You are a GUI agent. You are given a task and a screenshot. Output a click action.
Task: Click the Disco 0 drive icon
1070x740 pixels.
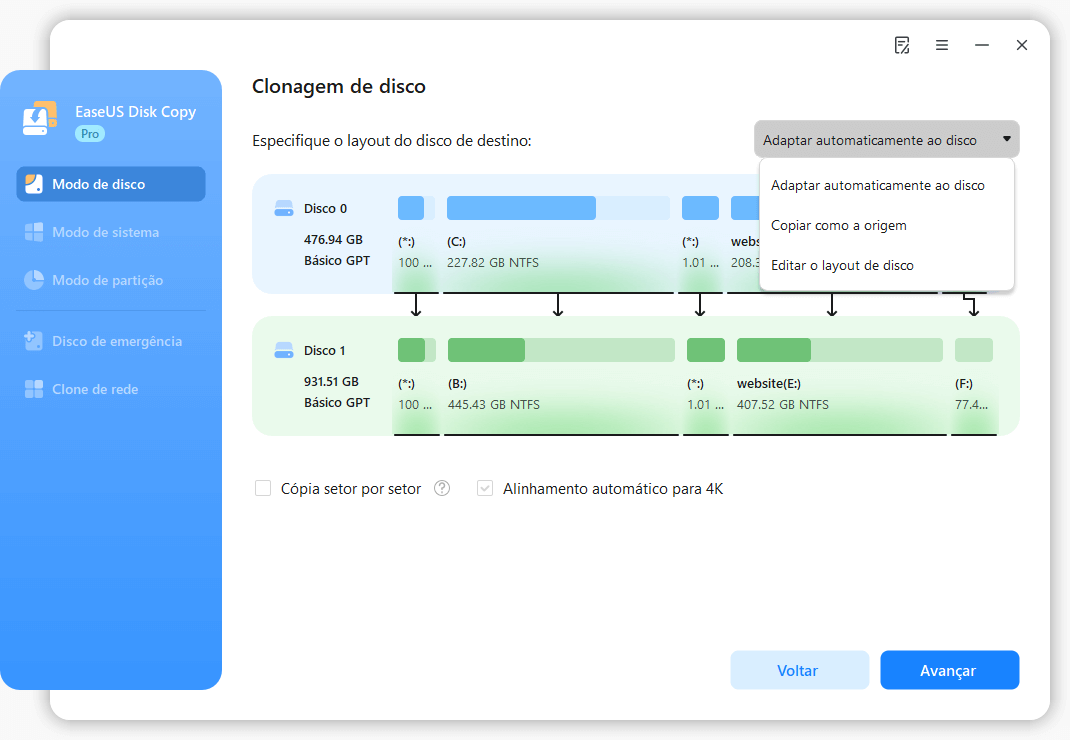284,208
